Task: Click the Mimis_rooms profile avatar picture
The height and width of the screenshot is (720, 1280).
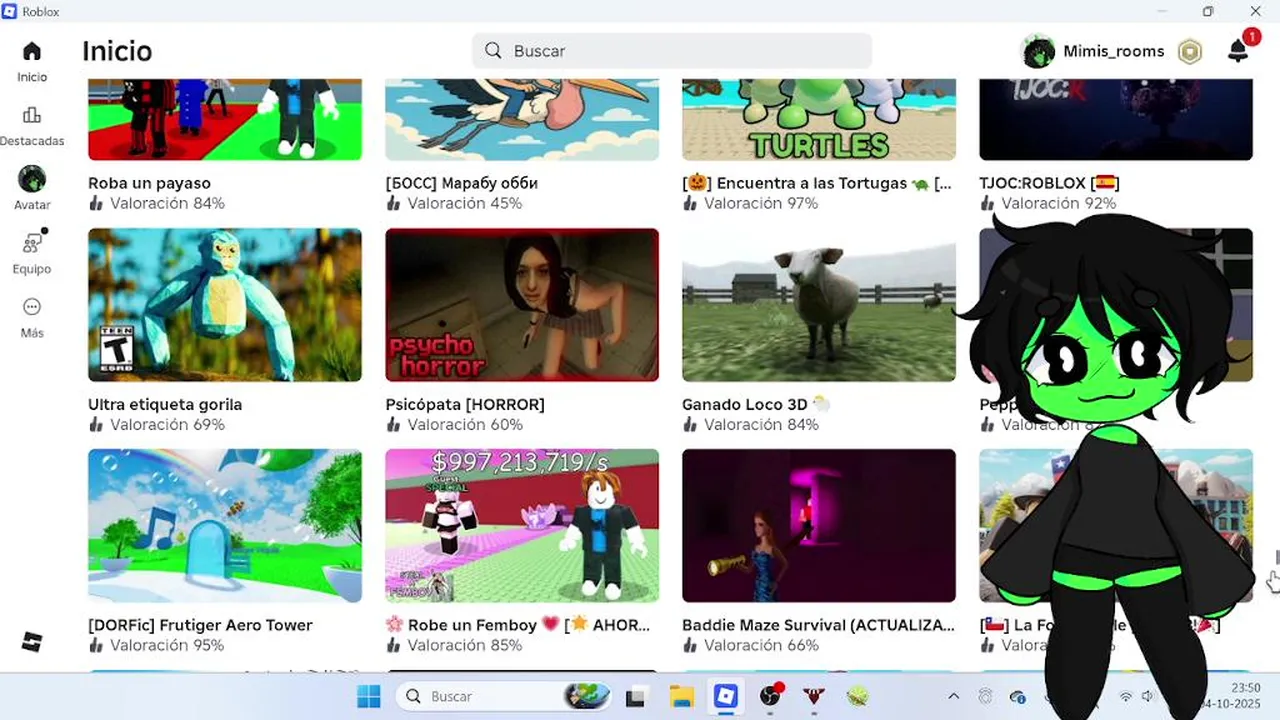Action: click(x=1039, y=51)
